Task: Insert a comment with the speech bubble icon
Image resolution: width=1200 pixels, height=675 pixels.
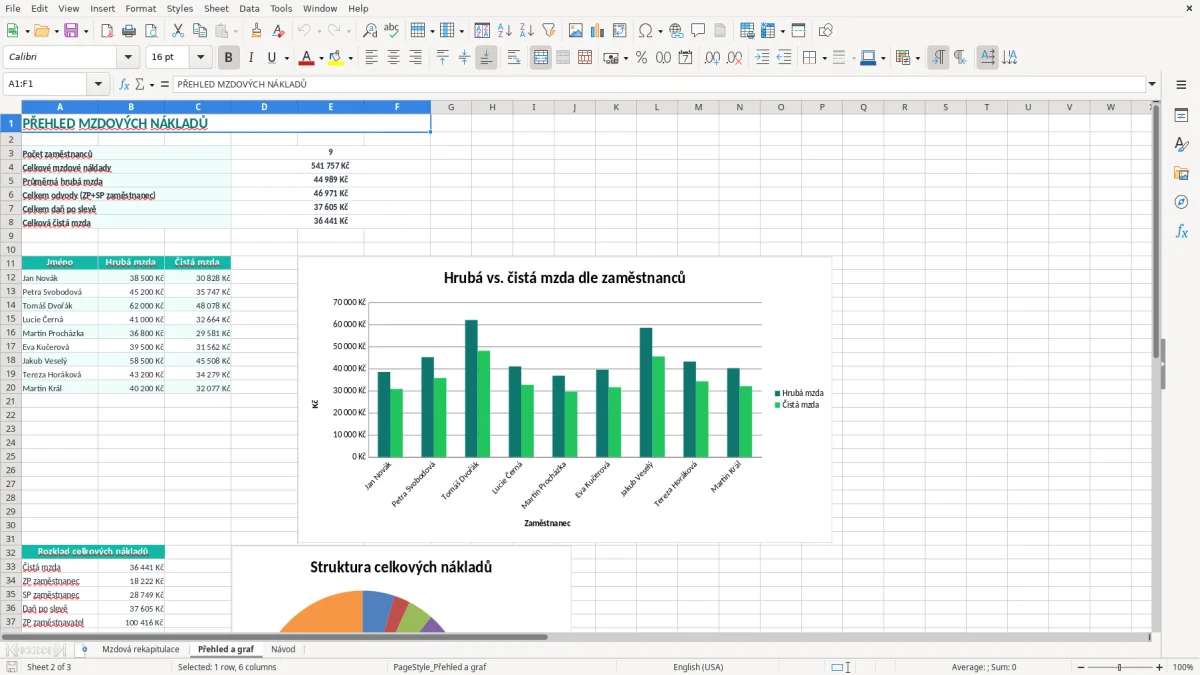Action: tap(698, 31)
